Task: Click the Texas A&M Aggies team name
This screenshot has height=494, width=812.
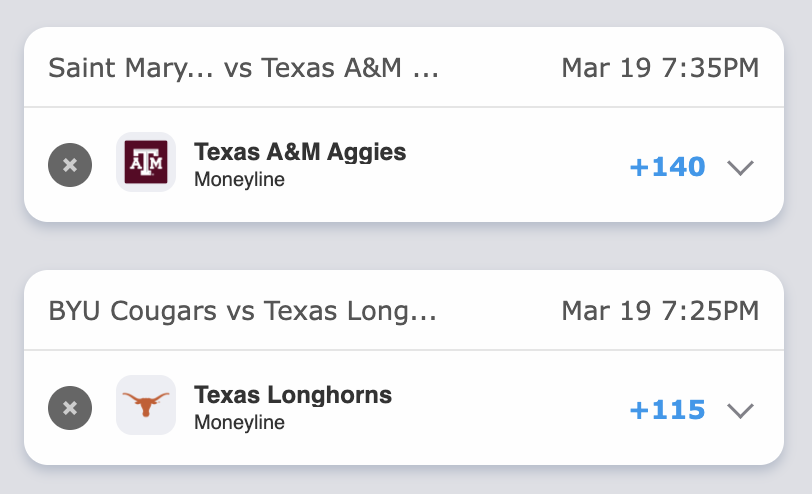Action: [300, 152]
